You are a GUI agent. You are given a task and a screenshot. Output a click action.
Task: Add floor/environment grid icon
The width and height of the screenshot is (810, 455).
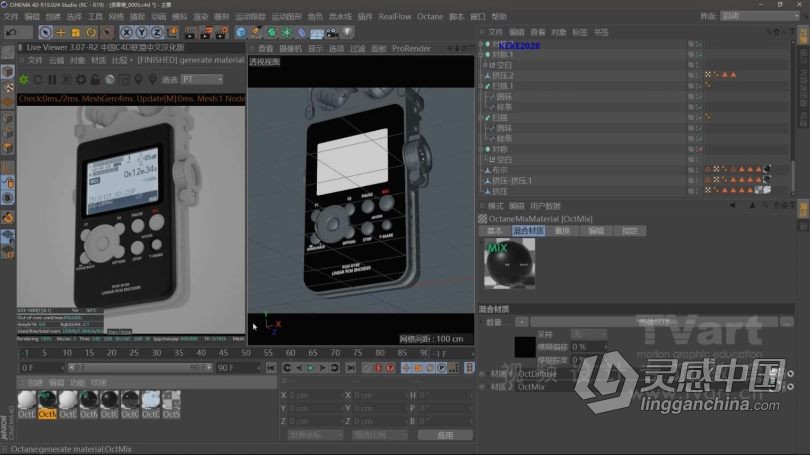317,33
